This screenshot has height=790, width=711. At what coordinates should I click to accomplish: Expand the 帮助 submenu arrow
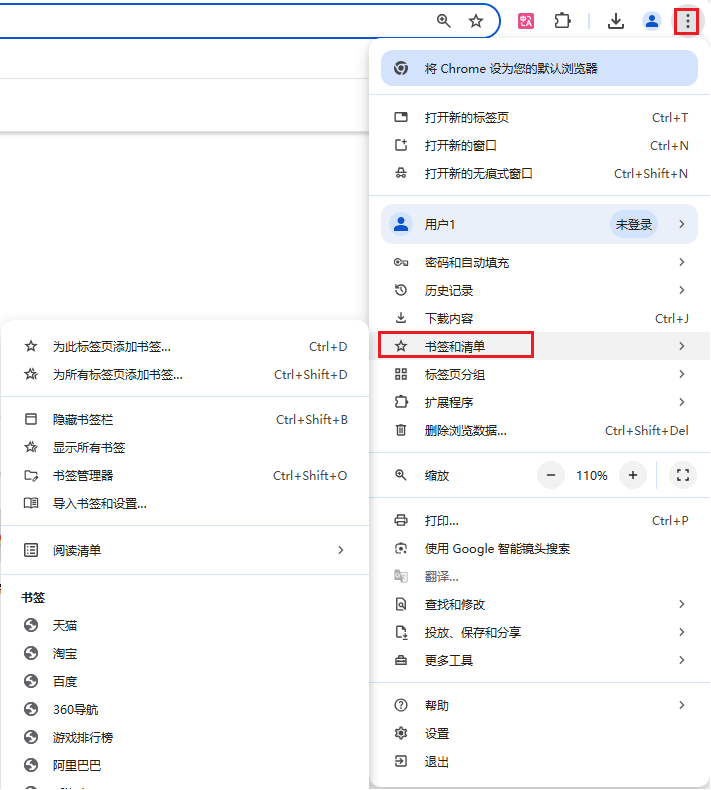pyautogui.click(x=682, y=705)
